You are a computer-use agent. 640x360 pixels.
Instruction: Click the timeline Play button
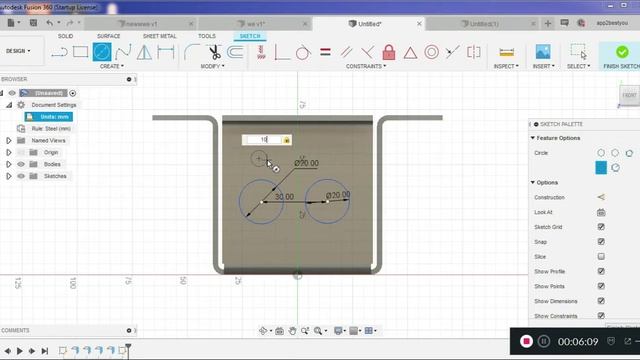tap(19, 351)
